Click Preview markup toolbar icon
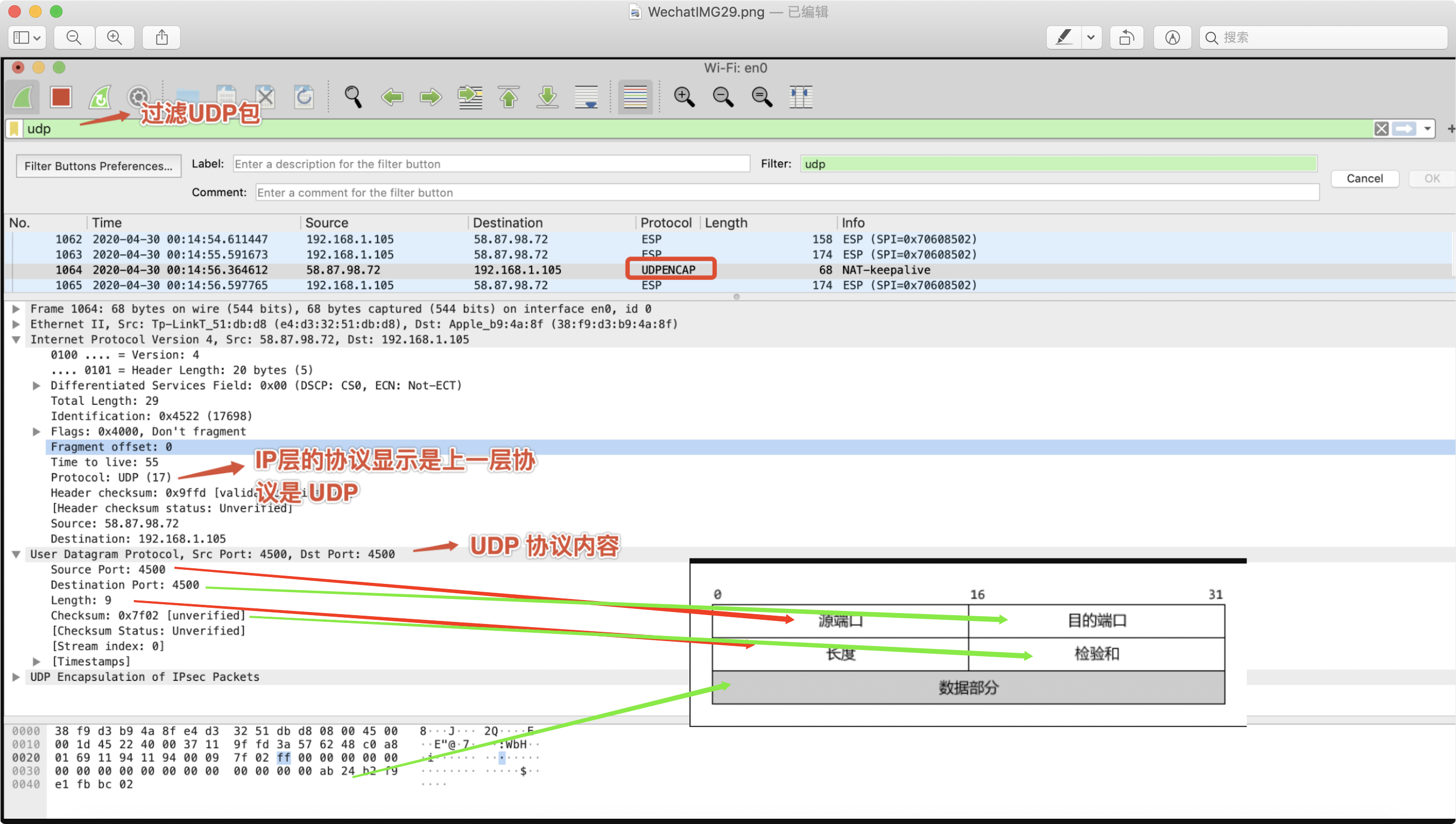 (1173, 38)
